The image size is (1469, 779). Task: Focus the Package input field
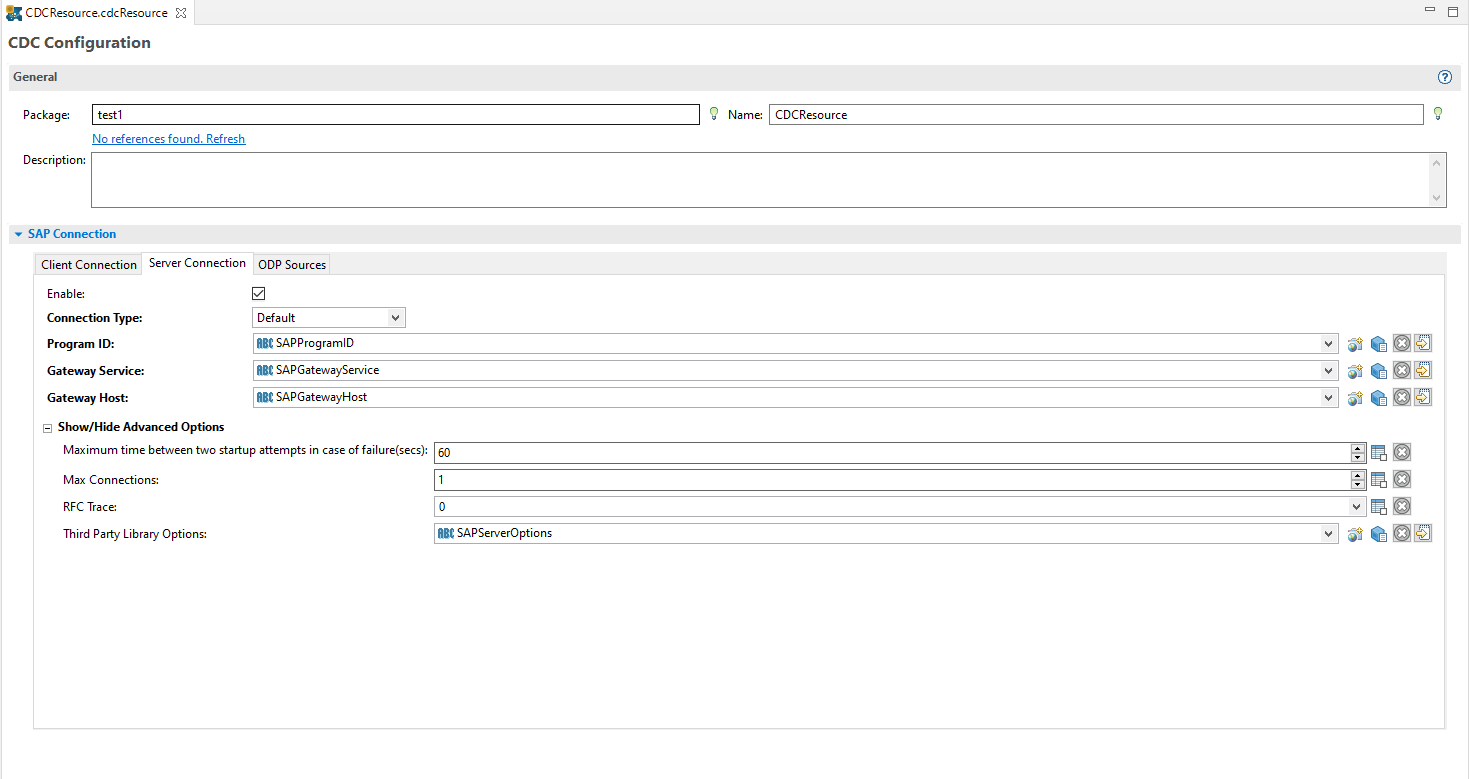(395, 115)
